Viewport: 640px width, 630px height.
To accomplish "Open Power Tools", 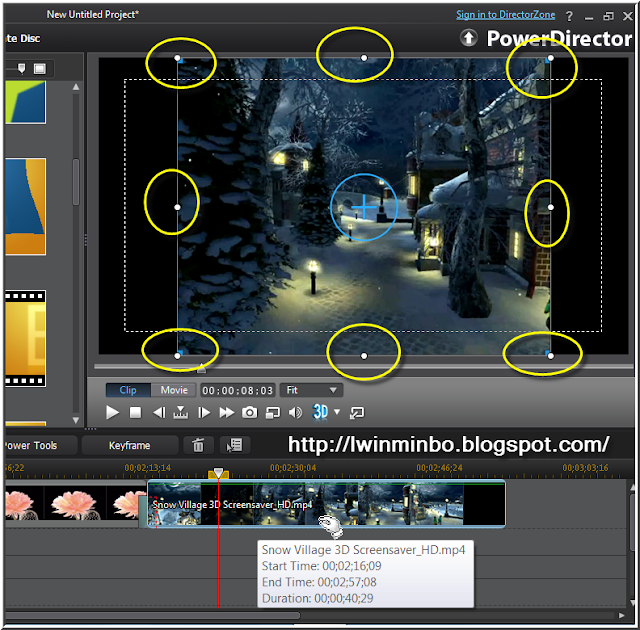I will click(x=39, y=445).
